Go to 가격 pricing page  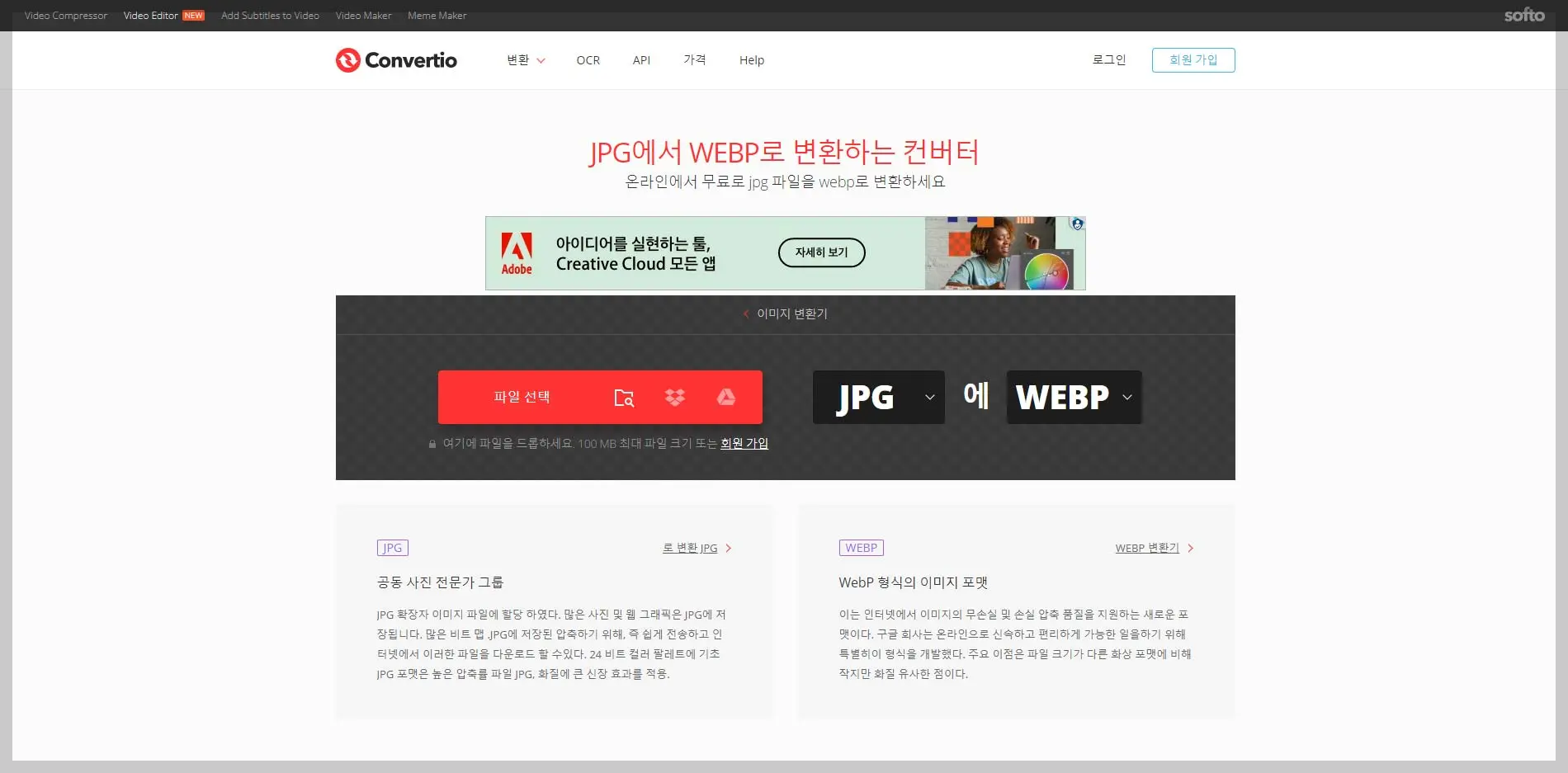click(x=695, y=60)
